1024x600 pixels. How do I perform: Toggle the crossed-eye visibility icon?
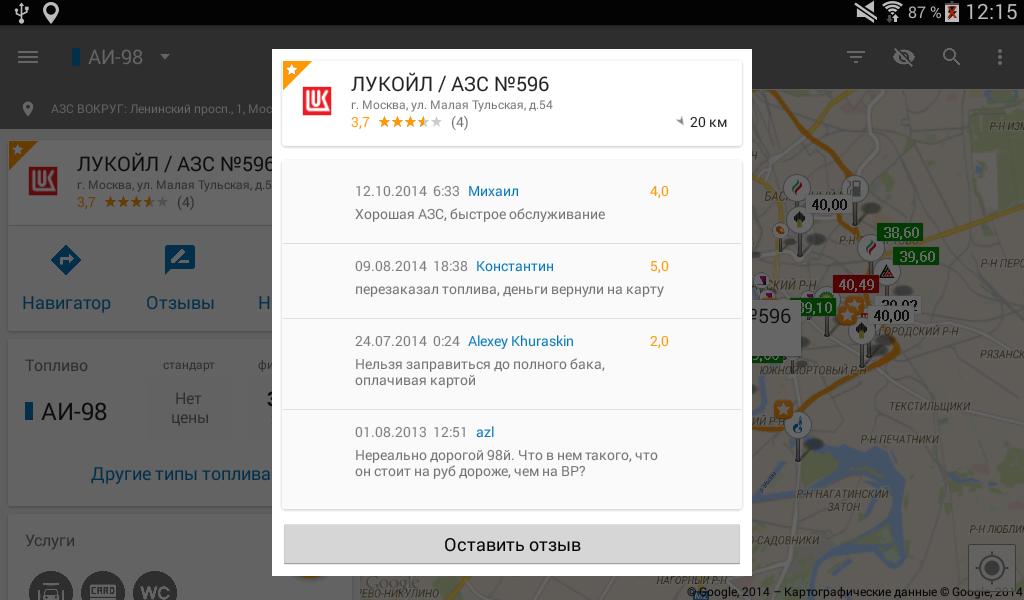904,57
